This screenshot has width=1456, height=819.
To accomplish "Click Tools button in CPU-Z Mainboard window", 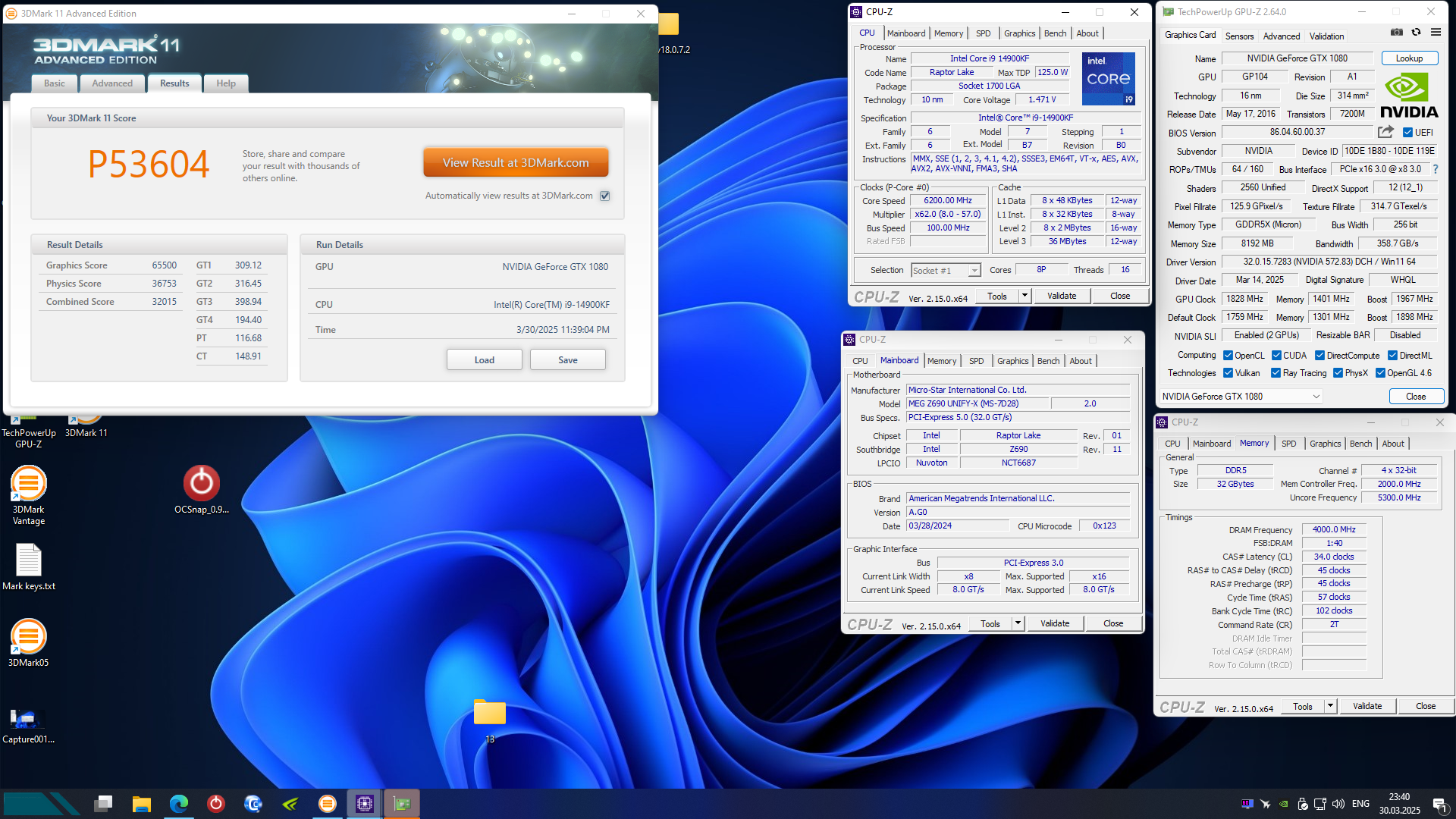I will pos(990,623).
